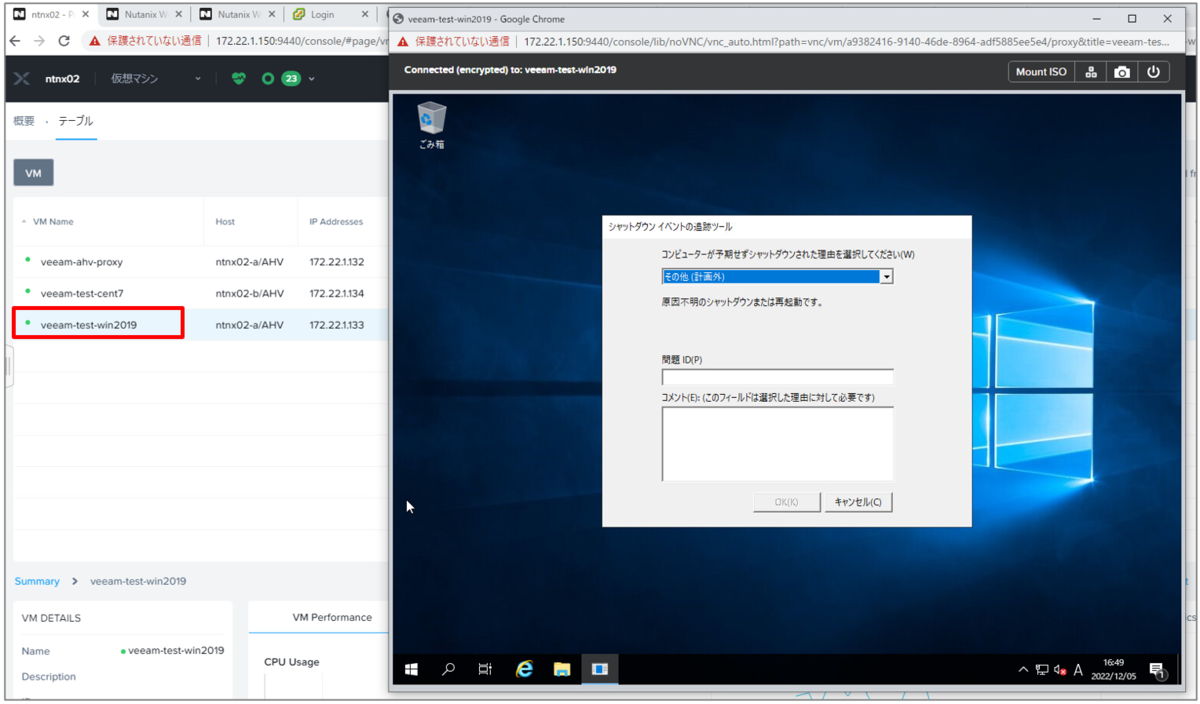Open the shutdown reason dropdown arrow

point(886,277)
